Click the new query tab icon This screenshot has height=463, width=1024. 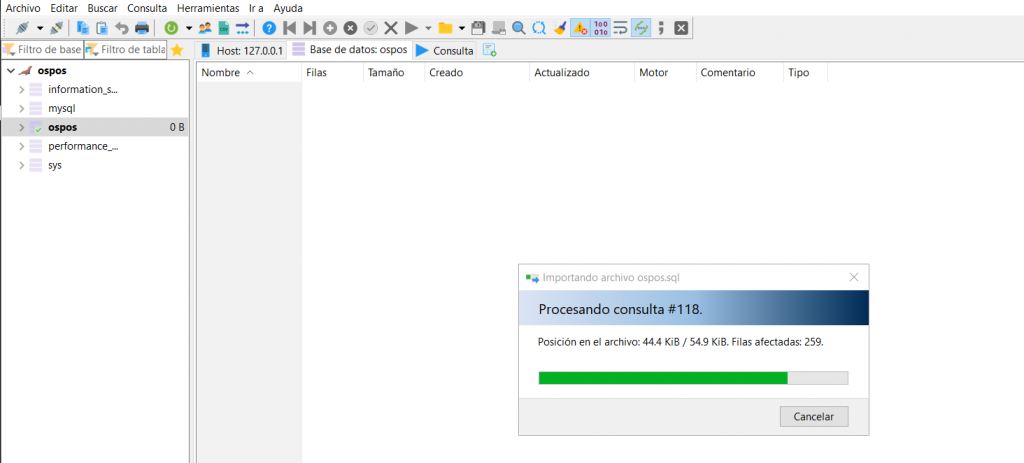click(489, 50)
